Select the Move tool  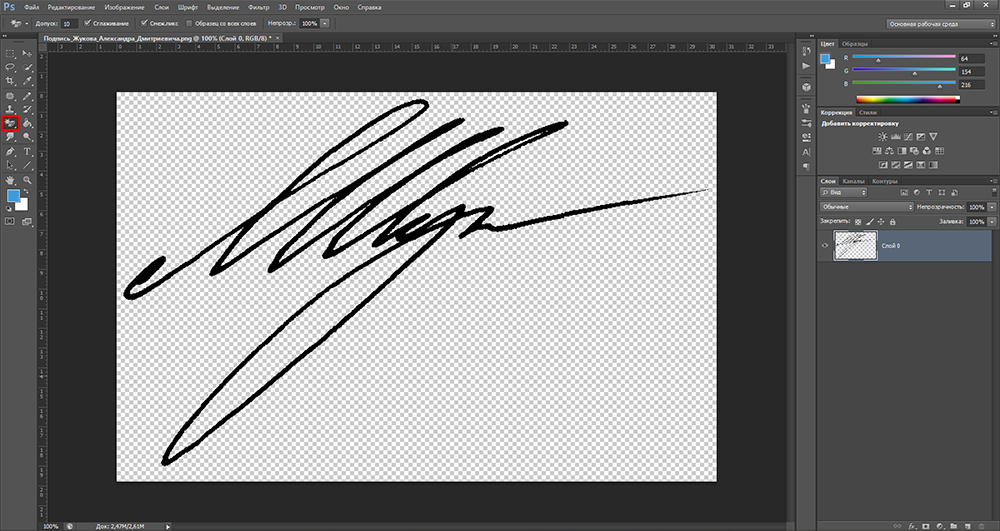point(28,52)
